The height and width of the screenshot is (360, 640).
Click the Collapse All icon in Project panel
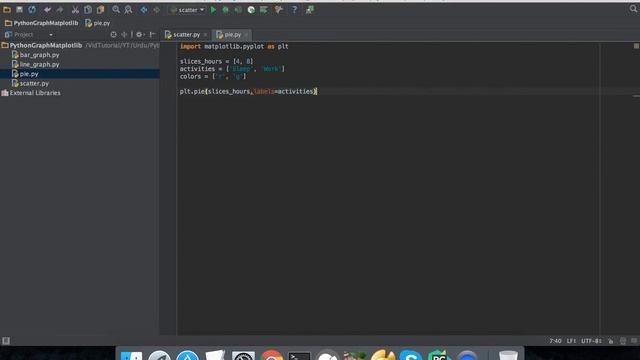[x=124, y=35]
